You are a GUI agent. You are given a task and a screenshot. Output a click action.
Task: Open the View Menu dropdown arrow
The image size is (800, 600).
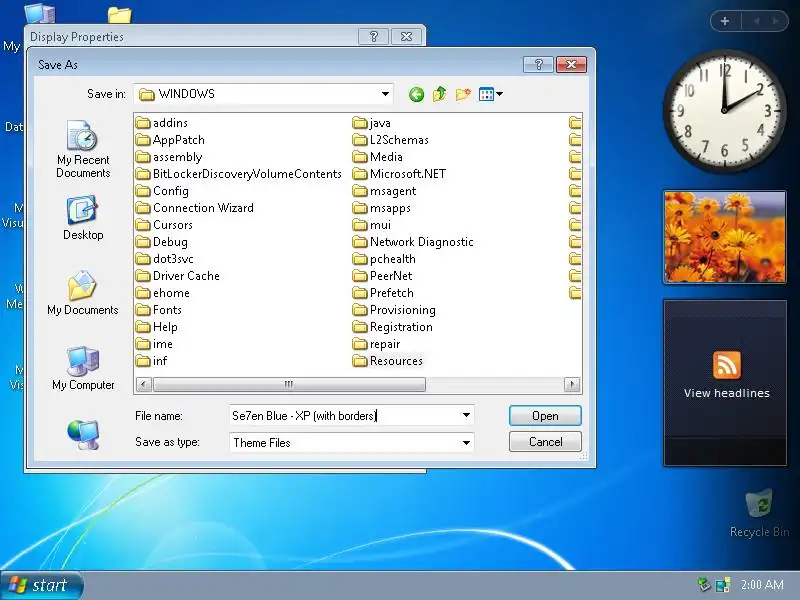499,94
